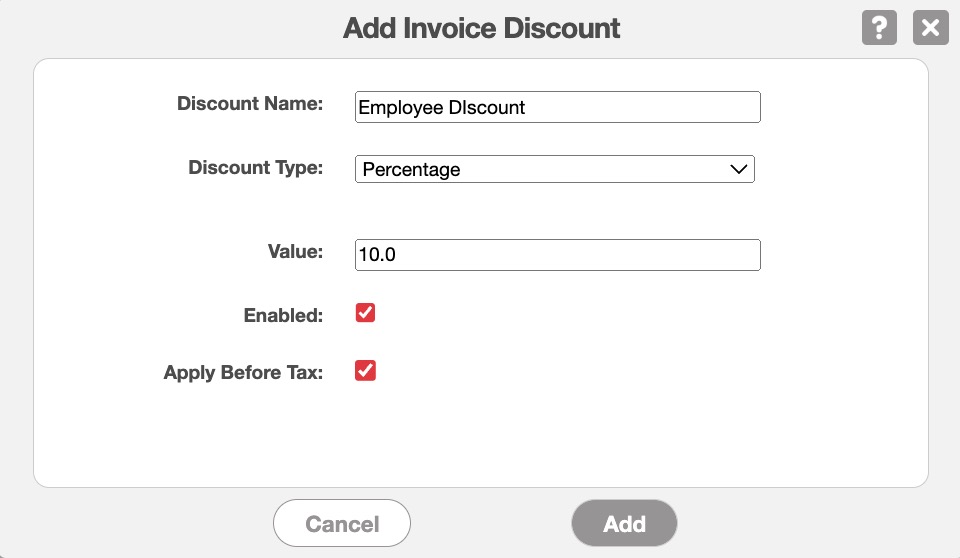
Task: Click the Enabled label text
Action: coord(283,316)
